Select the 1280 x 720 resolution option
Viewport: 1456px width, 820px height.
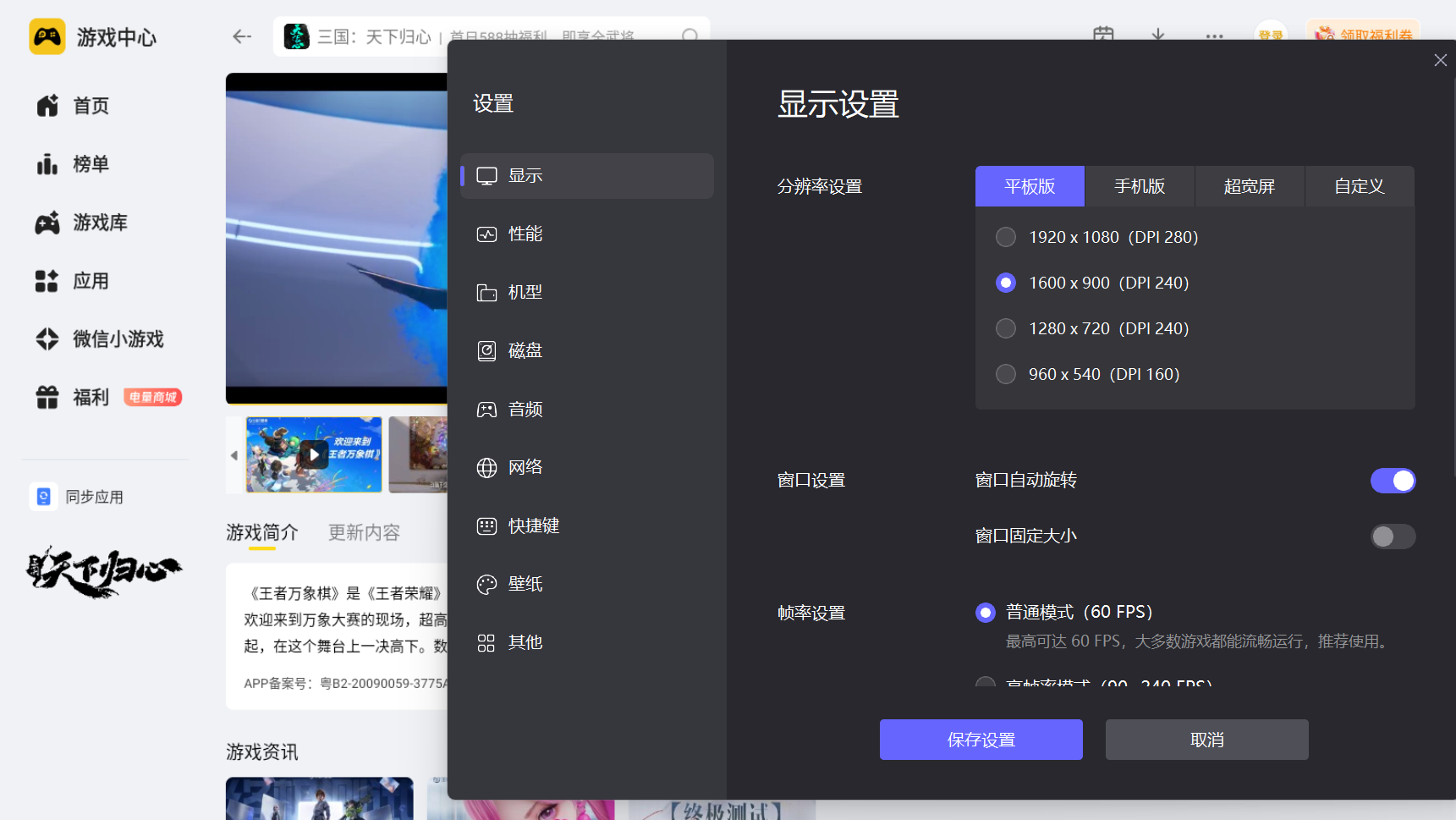coord(1006,329)
